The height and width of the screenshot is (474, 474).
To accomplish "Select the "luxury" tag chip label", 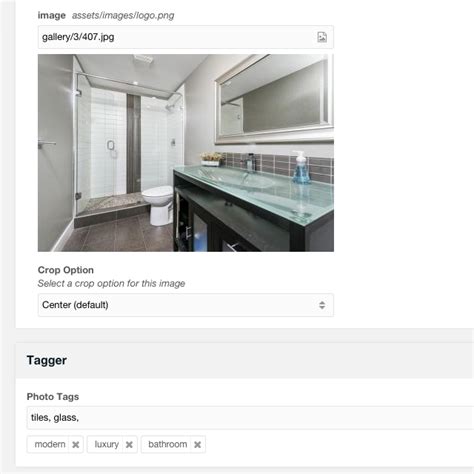I will [107, 444].
